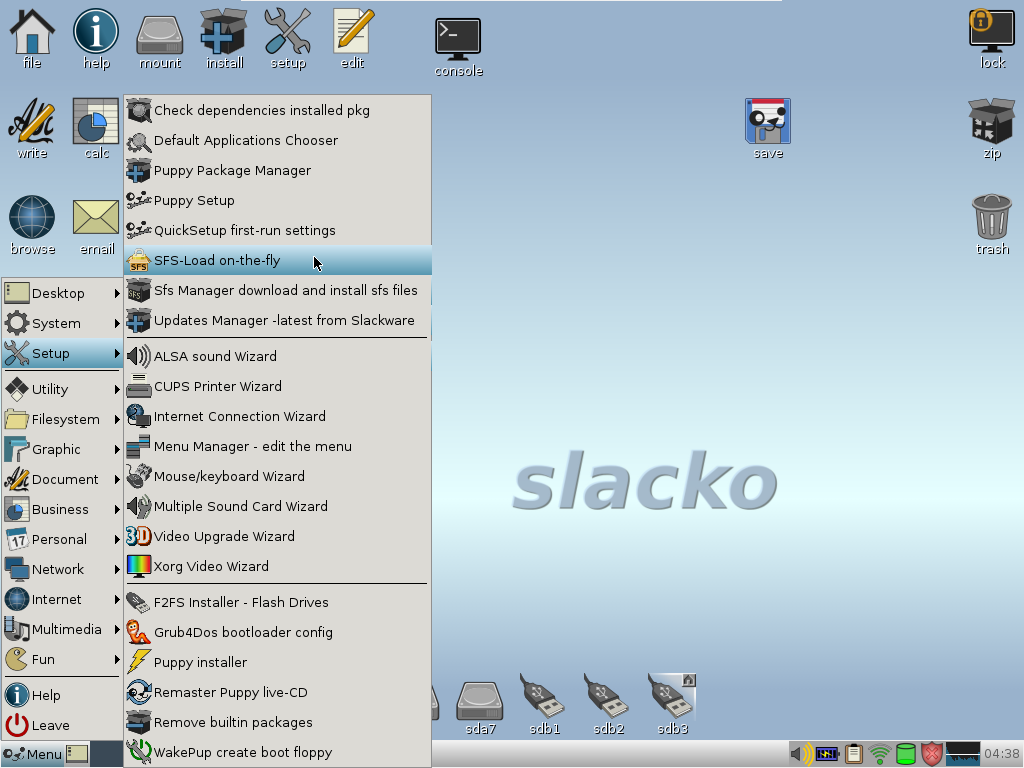Open QuickSetup first-run settings
1024x768 pixels.
[x=278, y=231]
